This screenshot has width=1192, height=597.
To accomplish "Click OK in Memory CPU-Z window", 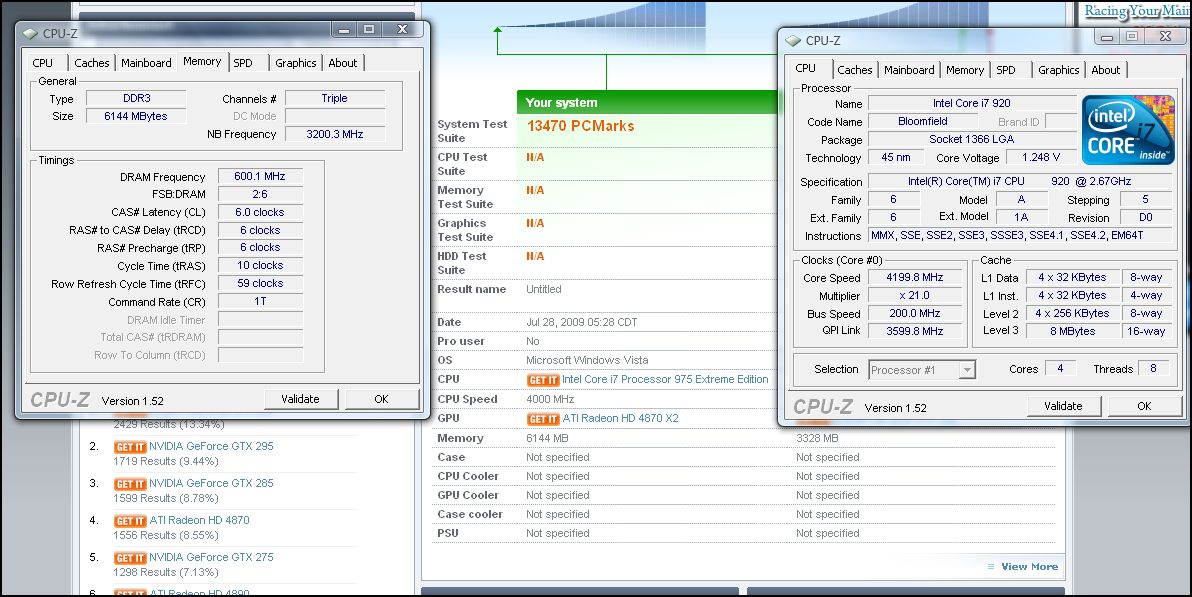I will pyautogui.click(x=382, y=399).
